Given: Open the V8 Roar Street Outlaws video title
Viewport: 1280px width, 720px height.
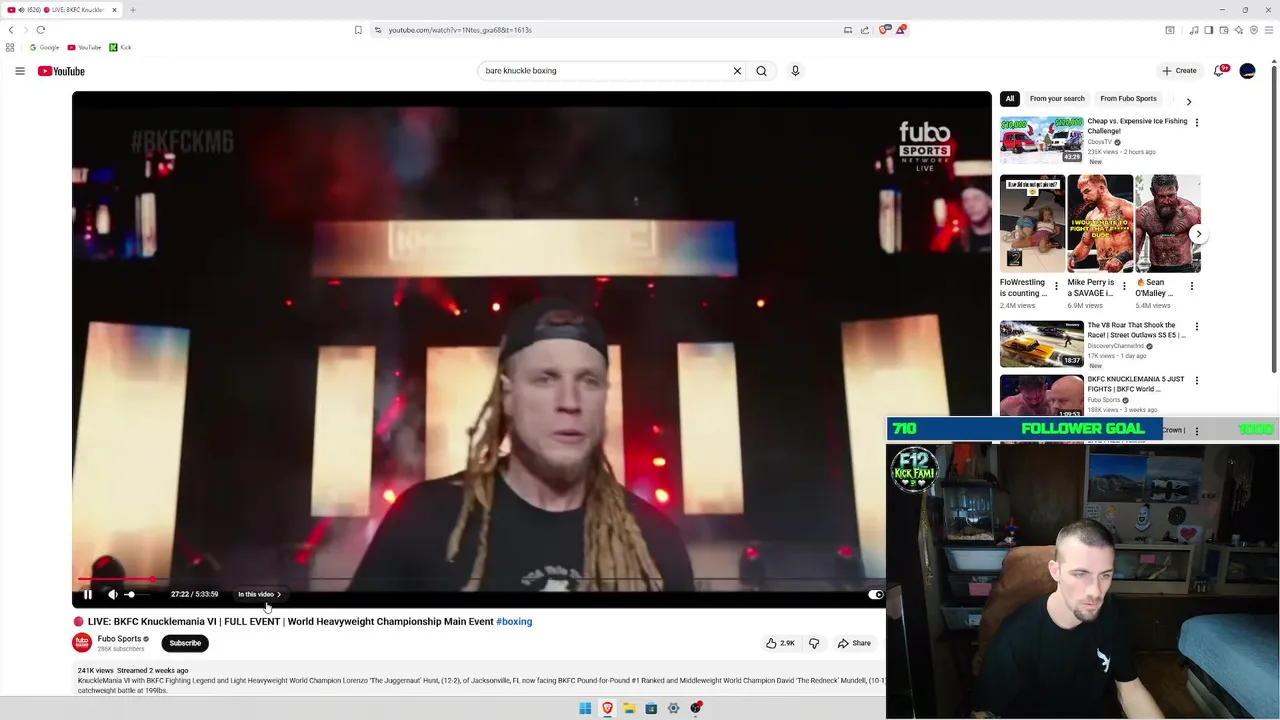Looking at the screenshot, I should [x=1136, y=330].
